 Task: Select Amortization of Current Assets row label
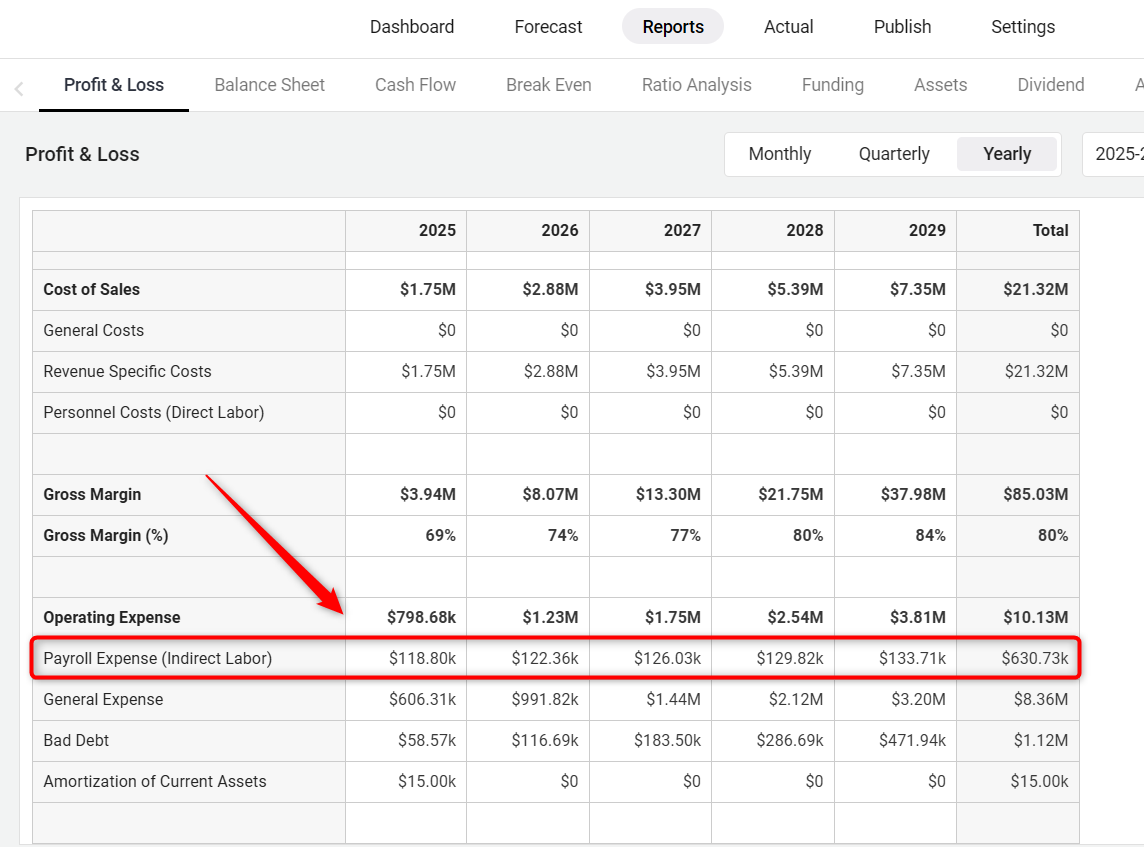tap(155, 781)
